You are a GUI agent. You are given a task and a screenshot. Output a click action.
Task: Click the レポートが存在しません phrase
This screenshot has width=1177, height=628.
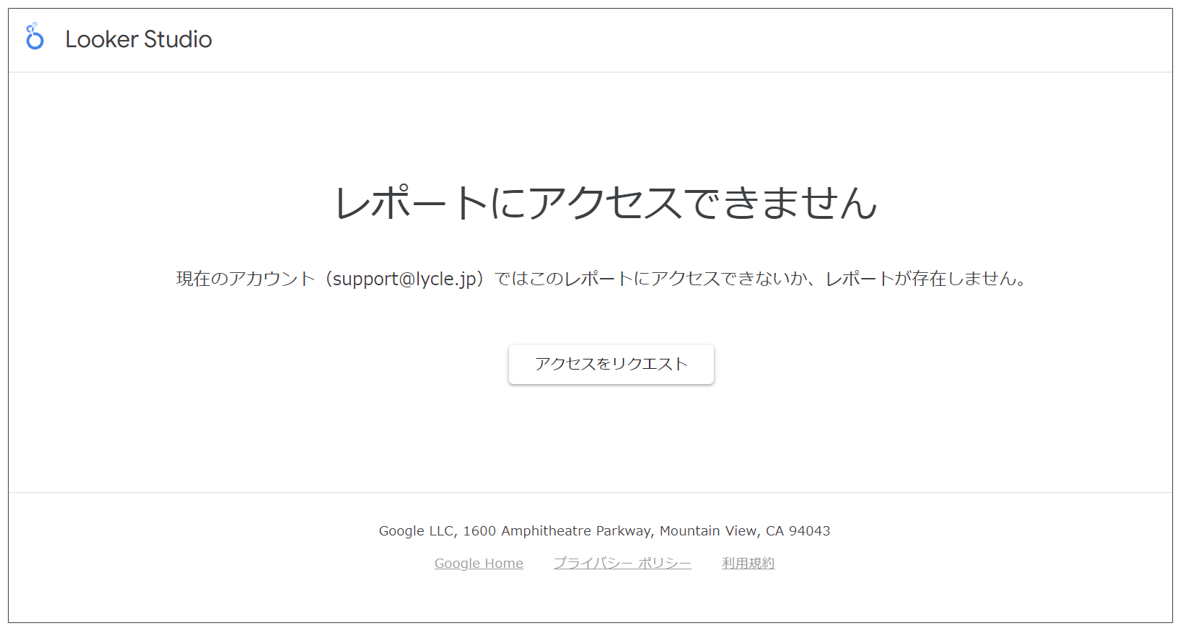[920, 279]
